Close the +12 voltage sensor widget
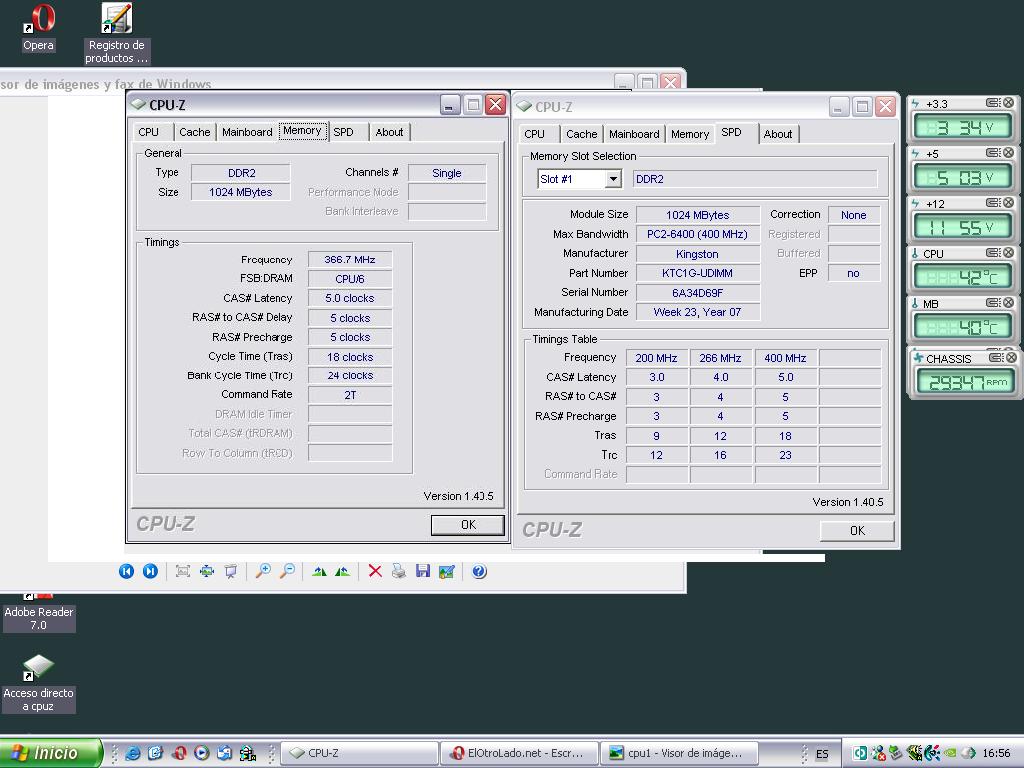This screenshot has height=768, width=1024. tap(1009, 203)
